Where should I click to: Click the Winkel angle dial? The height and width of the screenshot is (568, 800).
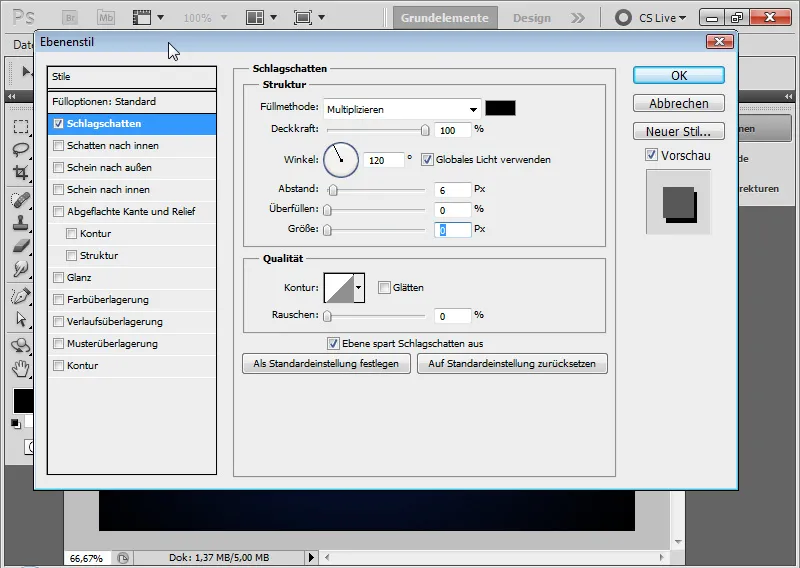point(341,160)
